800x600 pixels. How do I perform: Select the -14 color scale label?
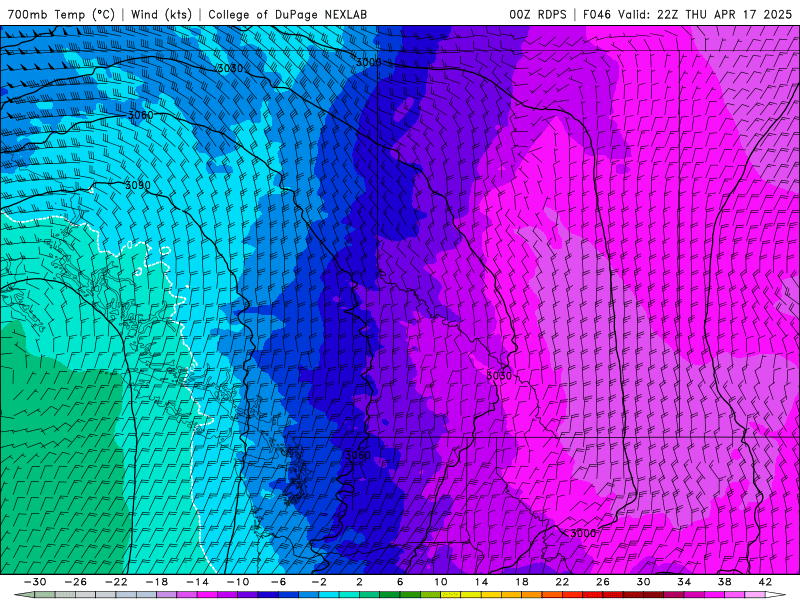coord(197,582)
